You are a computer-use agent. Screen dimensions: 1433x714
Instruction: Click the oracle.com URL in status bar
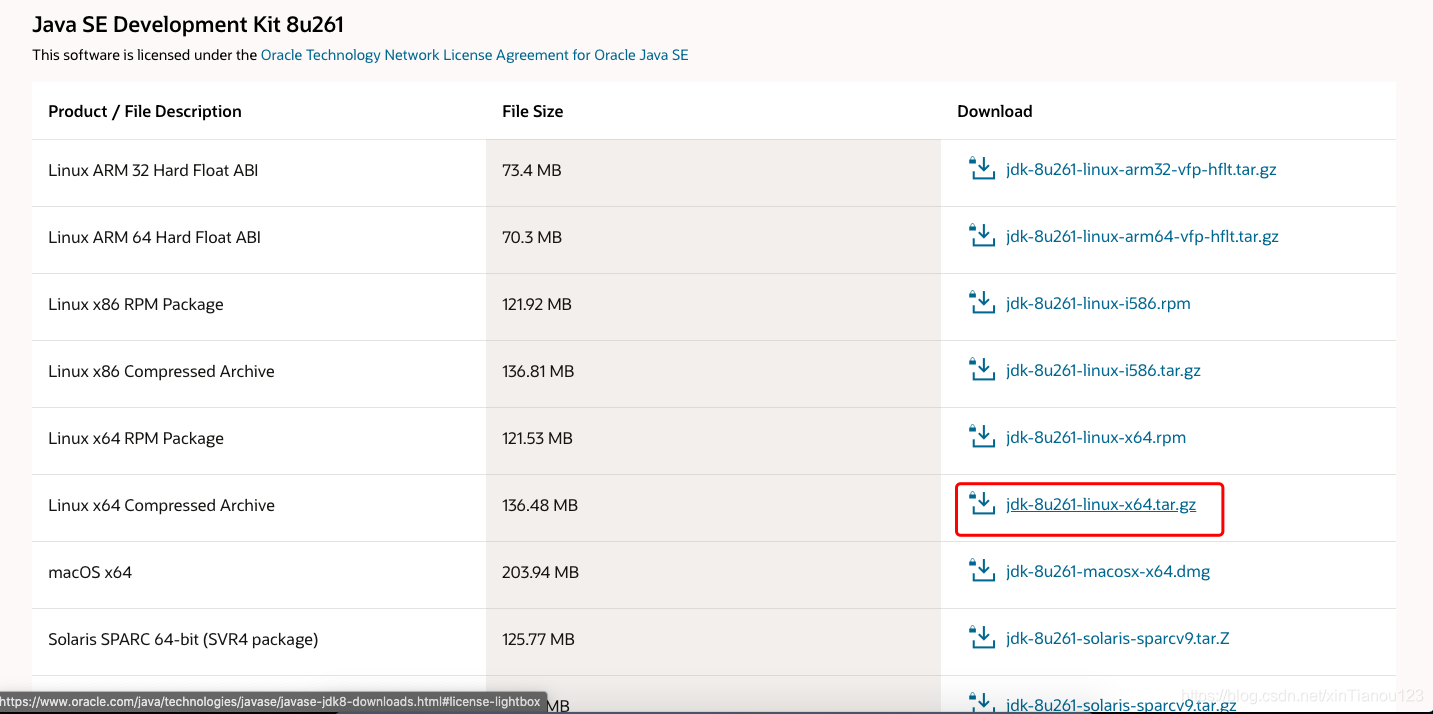271,702
